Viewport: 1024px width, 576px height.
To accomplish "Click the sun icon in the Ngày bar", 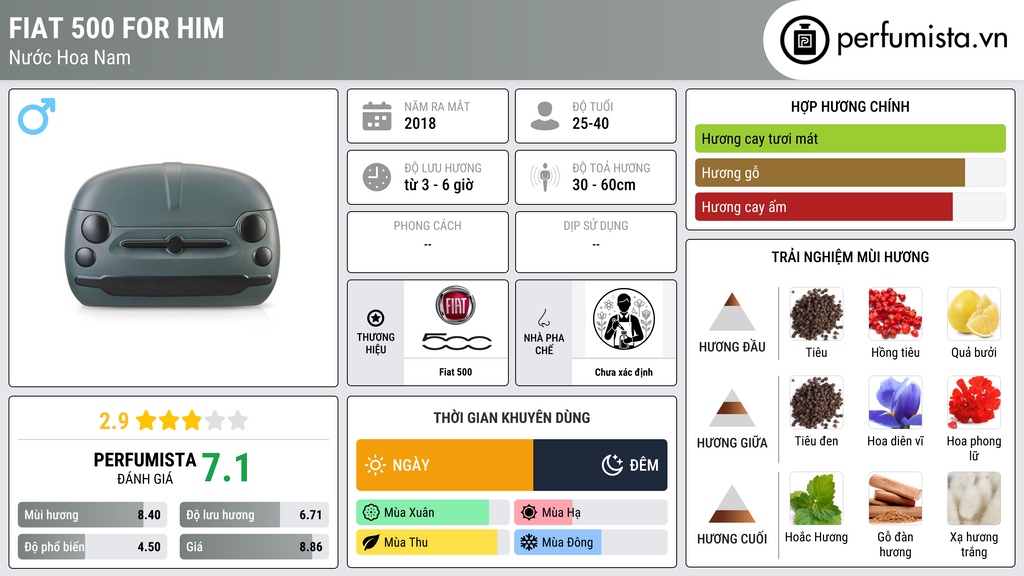I will 375,465.
